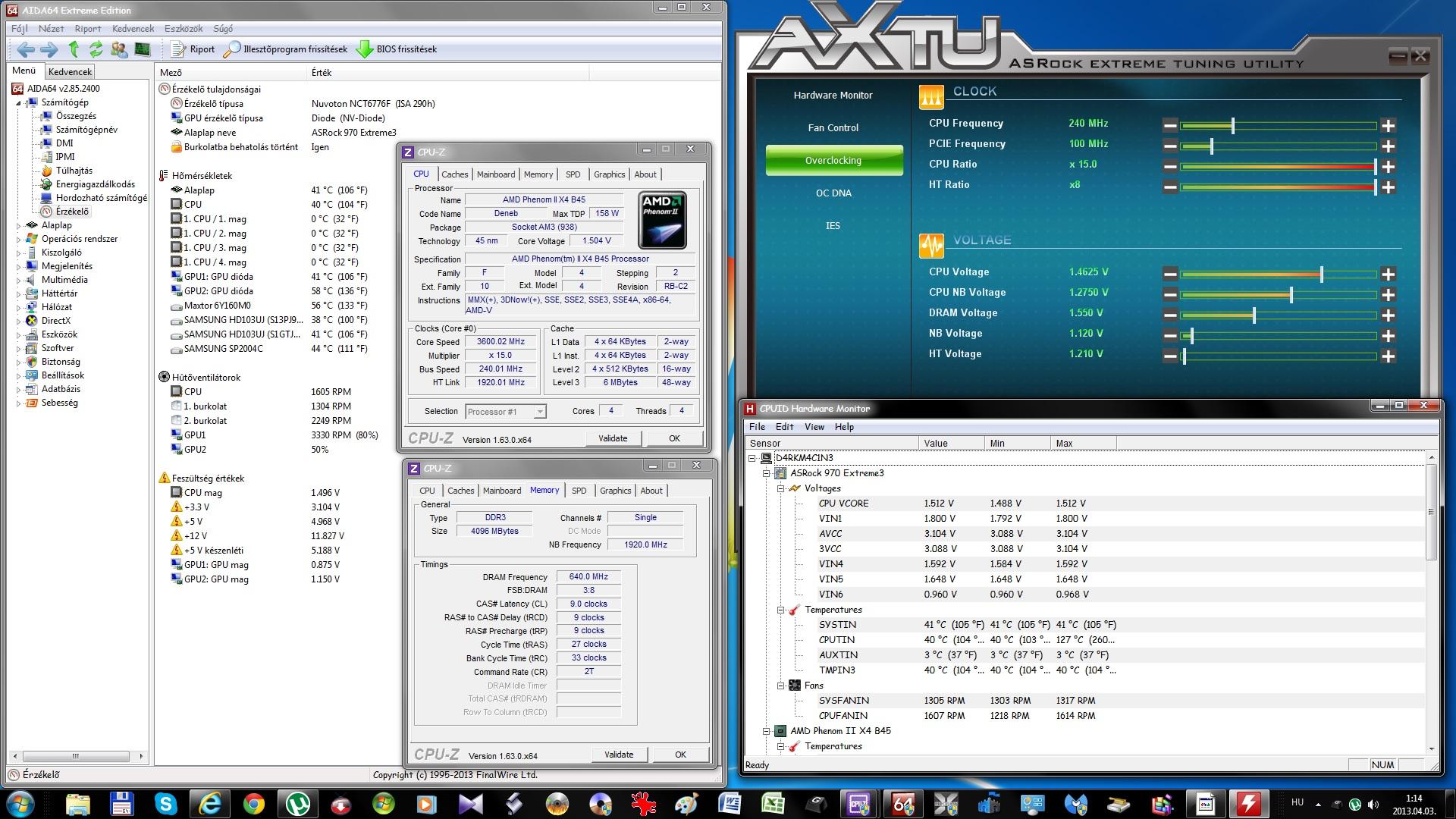Open Hardware Monitor in AXTU
Viewport: 1456px width, 819px height.
(x=833, y=95)
